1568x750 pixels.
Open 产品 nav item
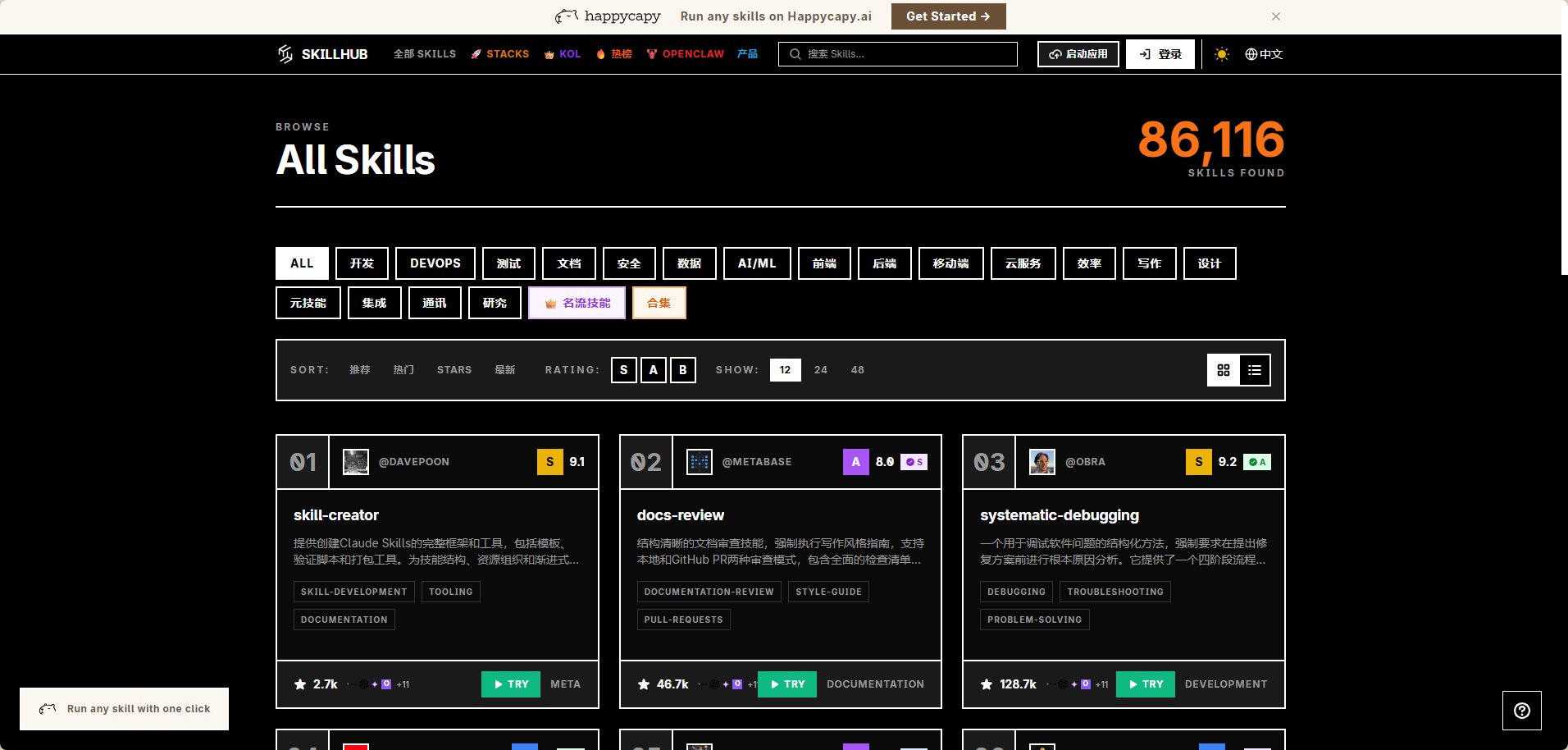tap(747, 54)
